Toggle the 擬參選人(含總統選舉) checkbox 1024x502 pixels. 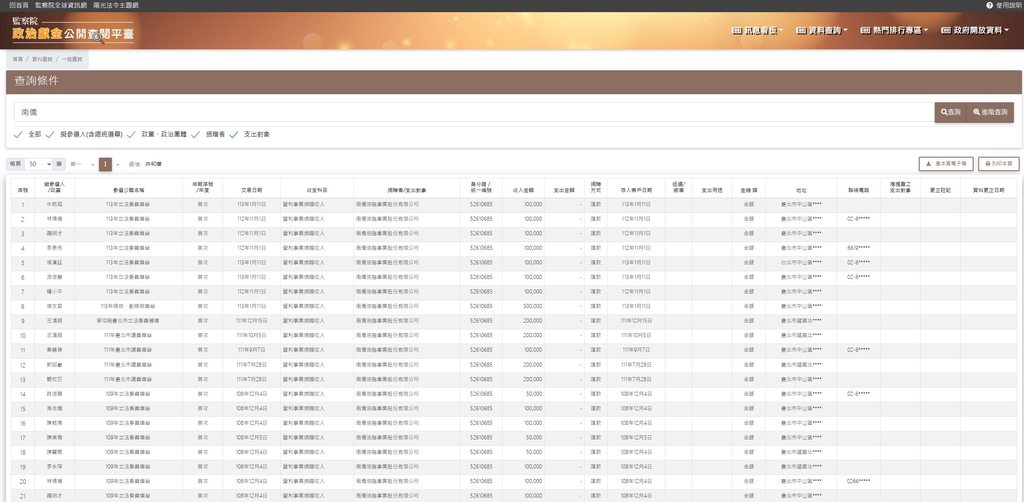50,134
